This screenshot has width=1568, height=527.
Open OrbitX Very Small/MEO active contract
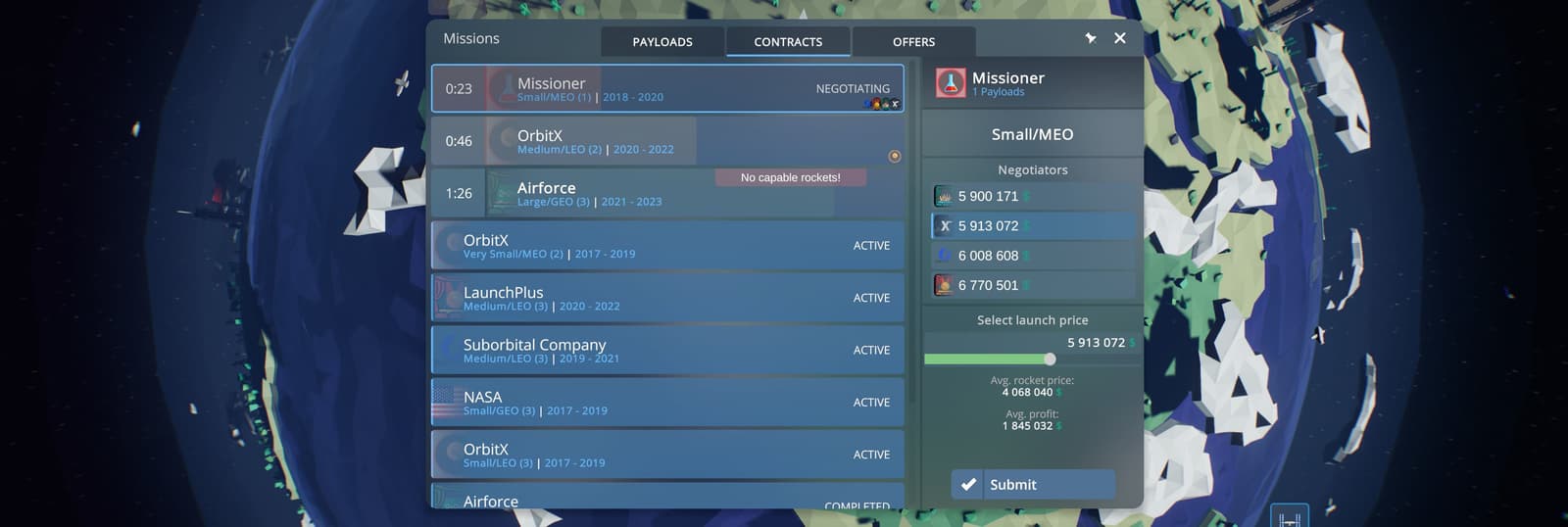point(667,245)
